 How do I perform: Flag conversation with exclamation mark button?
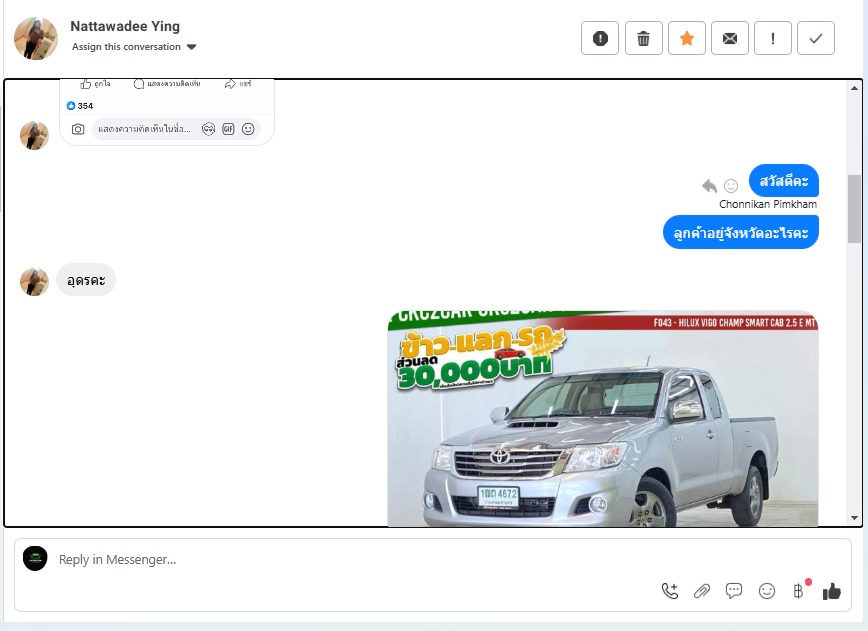point(773,38)
